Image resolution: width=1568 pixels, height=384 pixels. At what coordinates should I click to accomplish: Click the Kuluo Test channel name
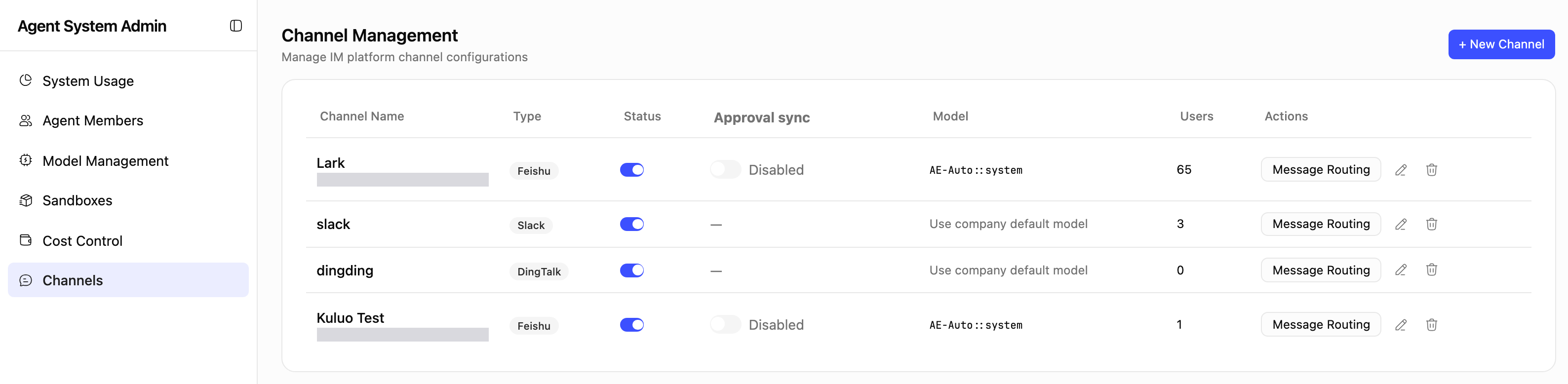(350, 318)
